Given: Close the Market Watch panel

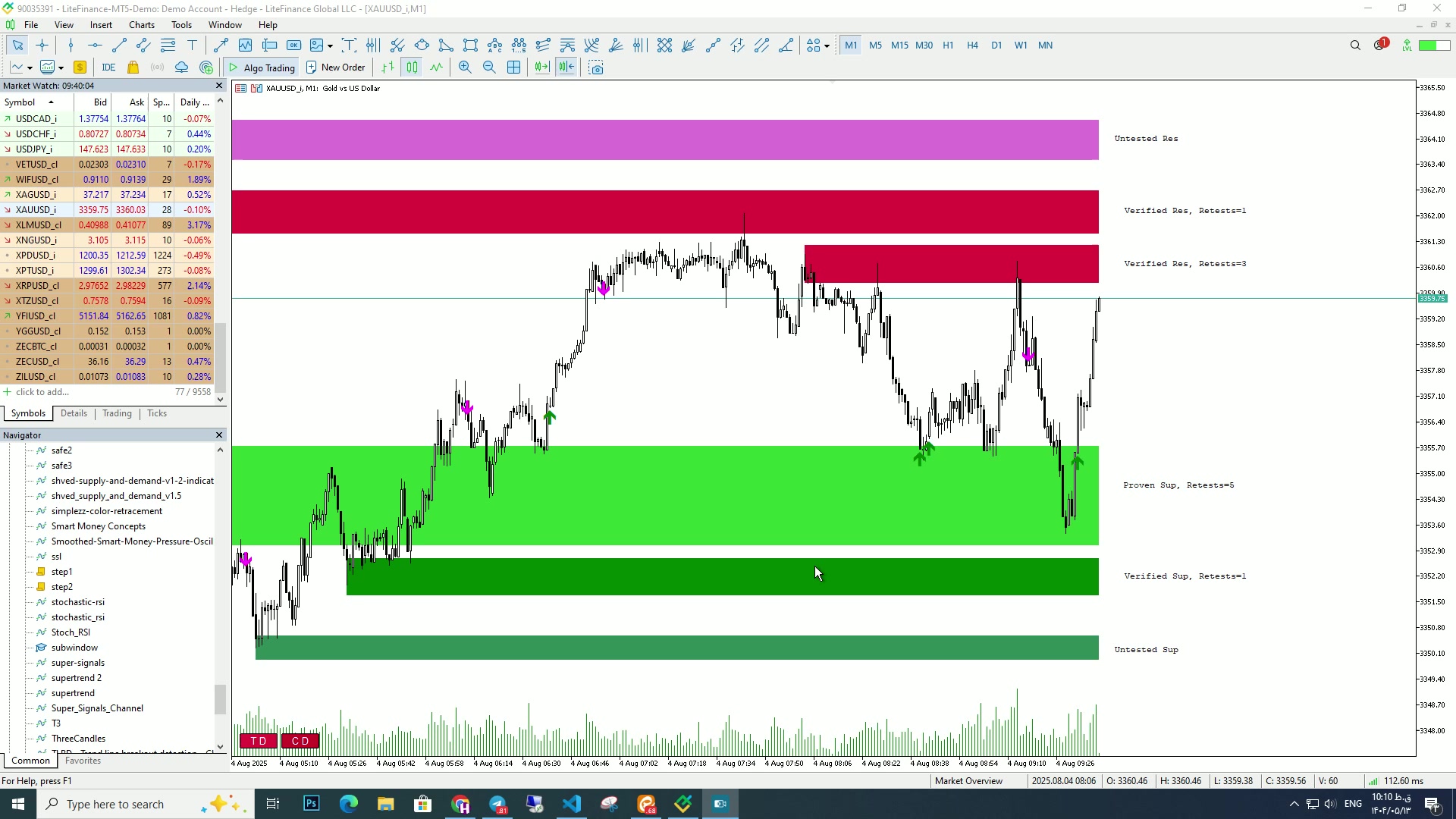Looking at the screenshot, I should pyautogui.click(x=220, y=86).
